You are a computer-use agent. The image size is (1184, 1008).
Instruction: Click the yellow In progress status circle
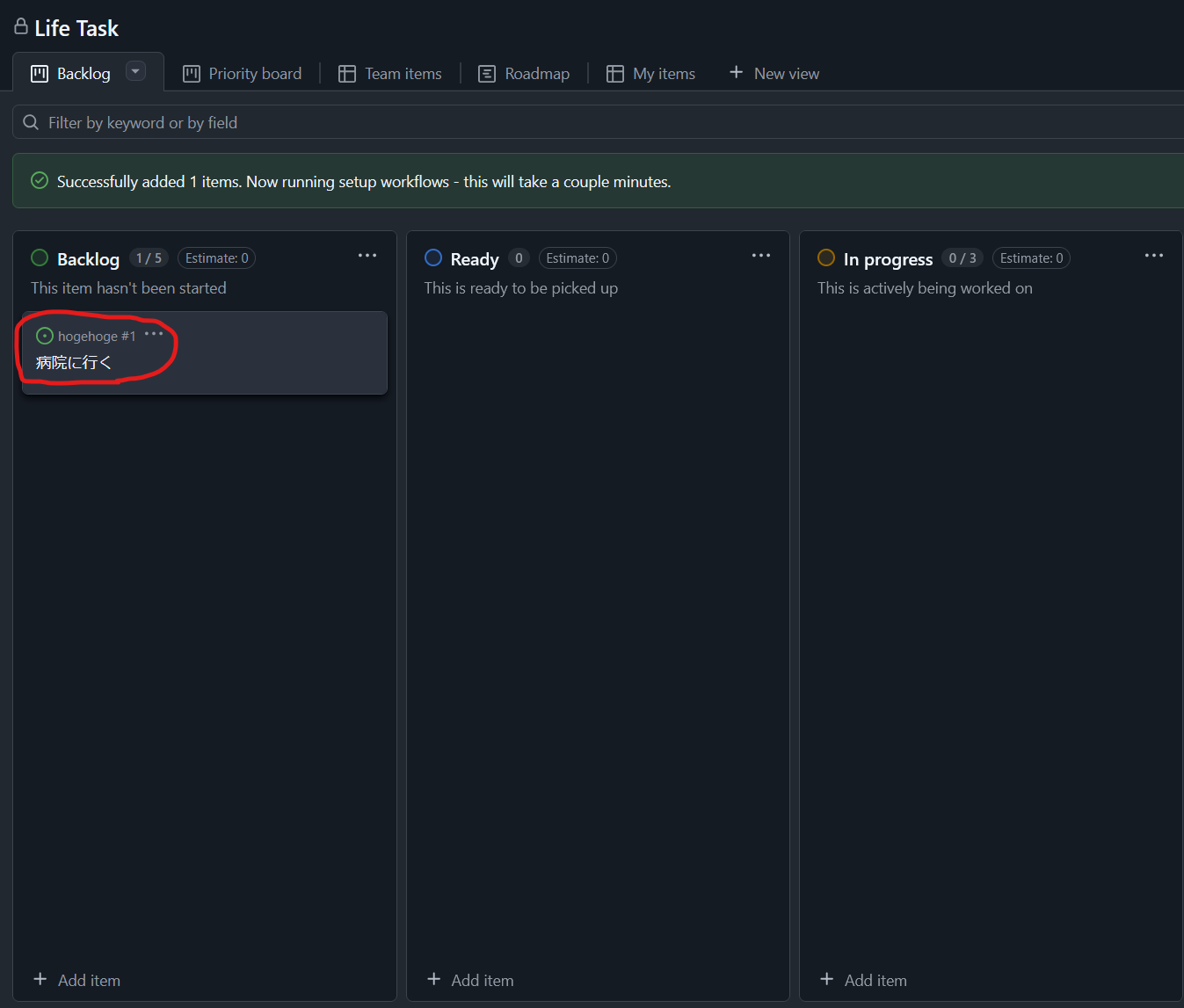tap(826, 257)
